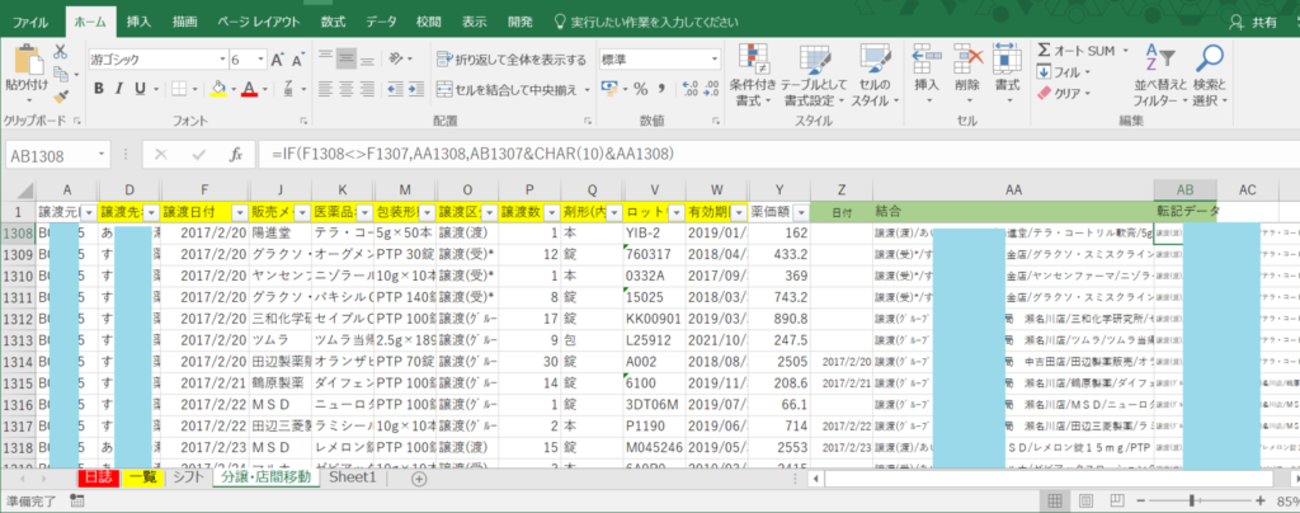Click the Cut scissors icon
Screen dimensions: 1300x513
tap(60, 52)
